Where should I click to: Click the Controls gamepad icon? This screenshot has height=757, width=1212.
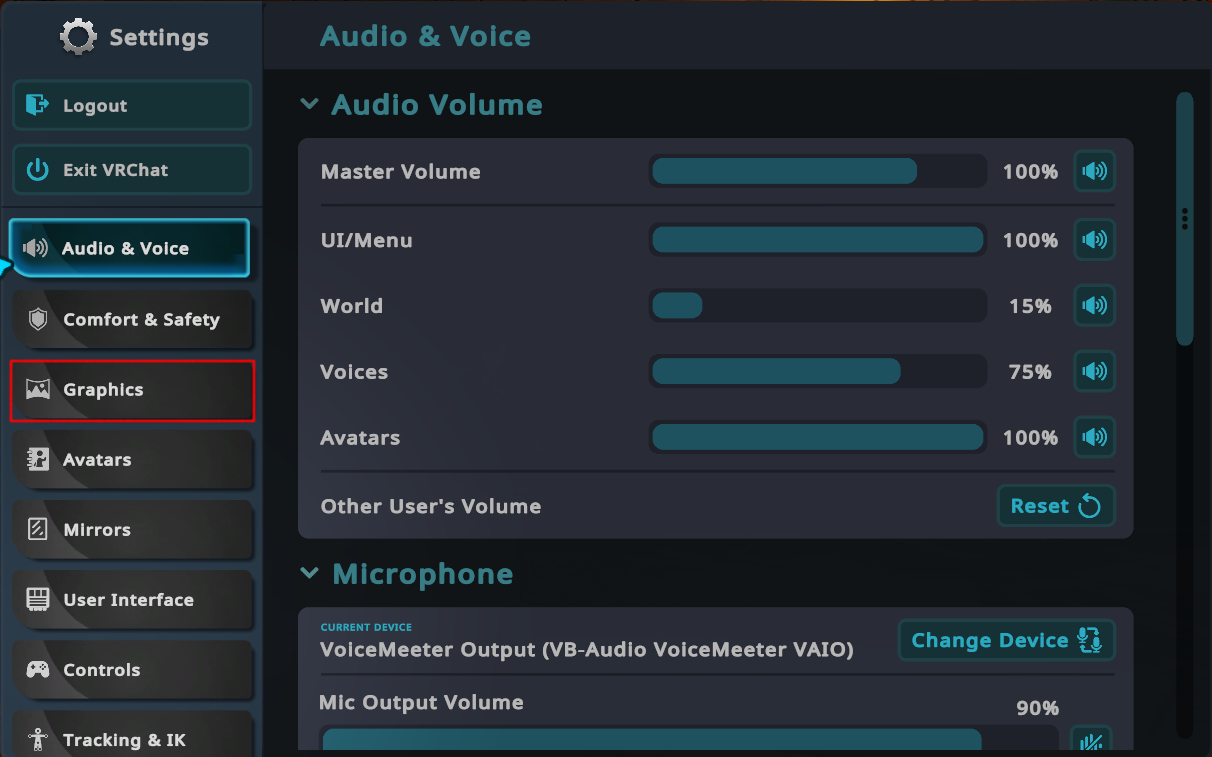pyautogui.click(x=38, y=670)
